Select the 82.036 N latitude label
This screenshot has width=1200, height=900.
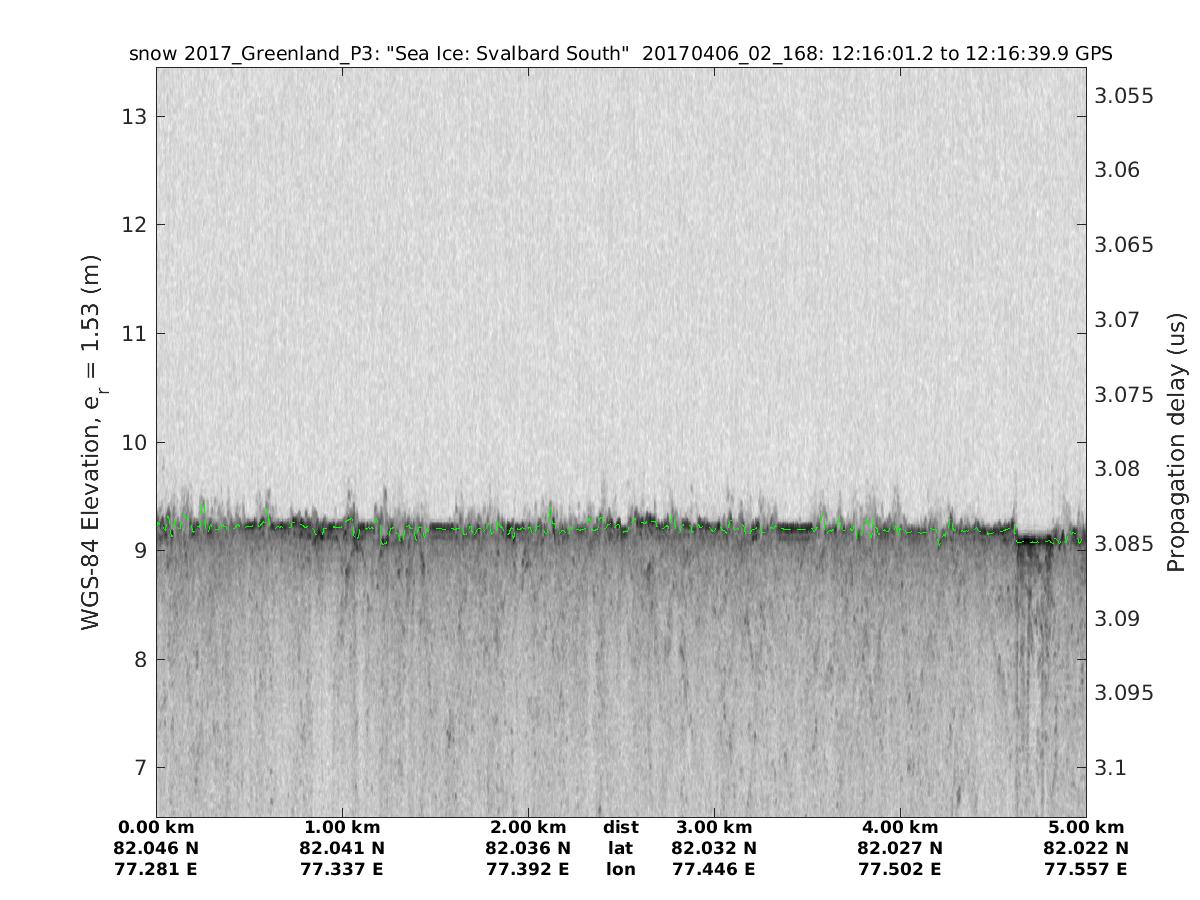[x=528, y=848]
